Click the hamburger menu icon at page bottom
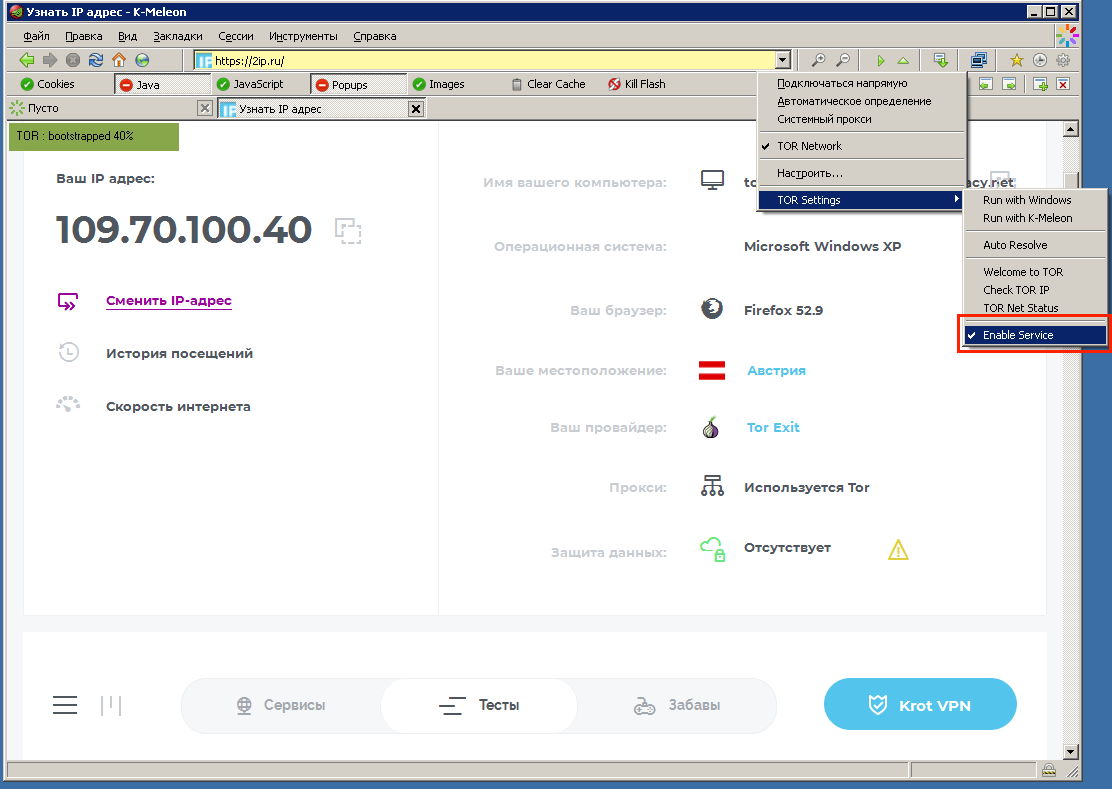1112x789 pixels. [65, 705]
